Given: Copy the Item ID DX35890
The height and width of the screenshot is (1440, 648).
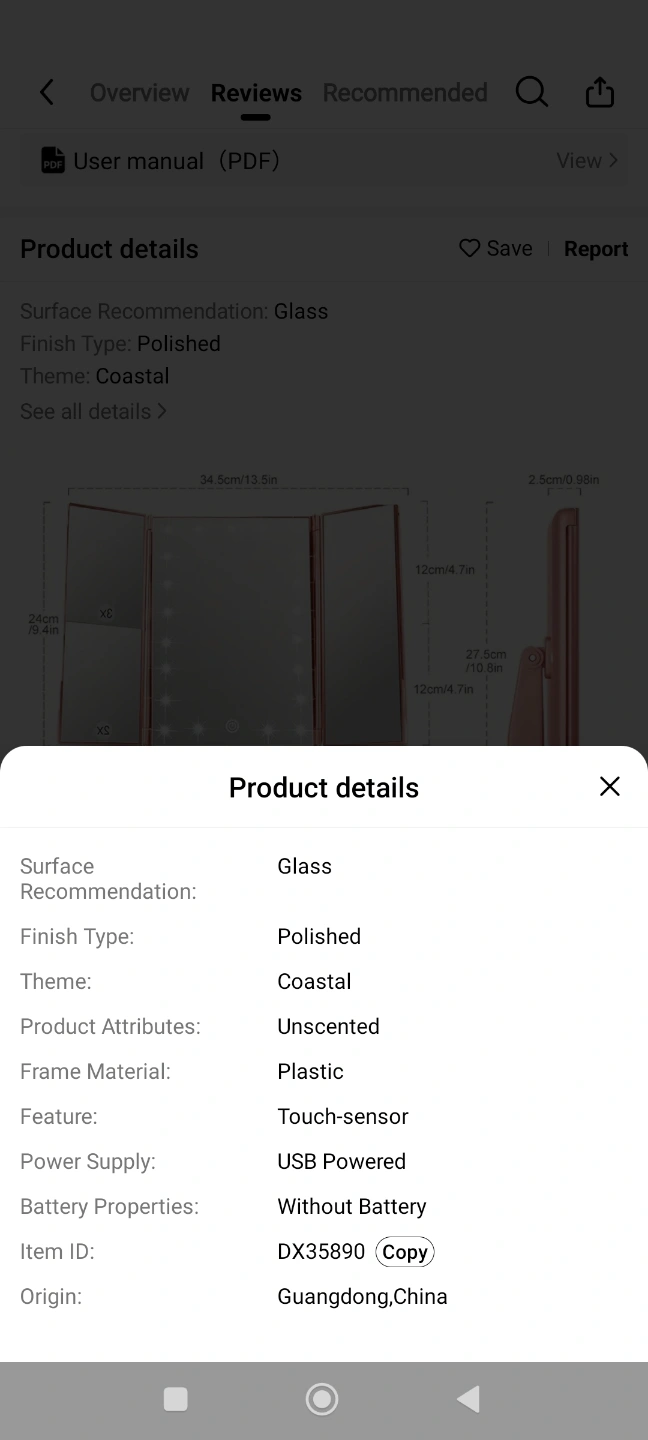Looking at the screenshot, I should pos(404,1252).
